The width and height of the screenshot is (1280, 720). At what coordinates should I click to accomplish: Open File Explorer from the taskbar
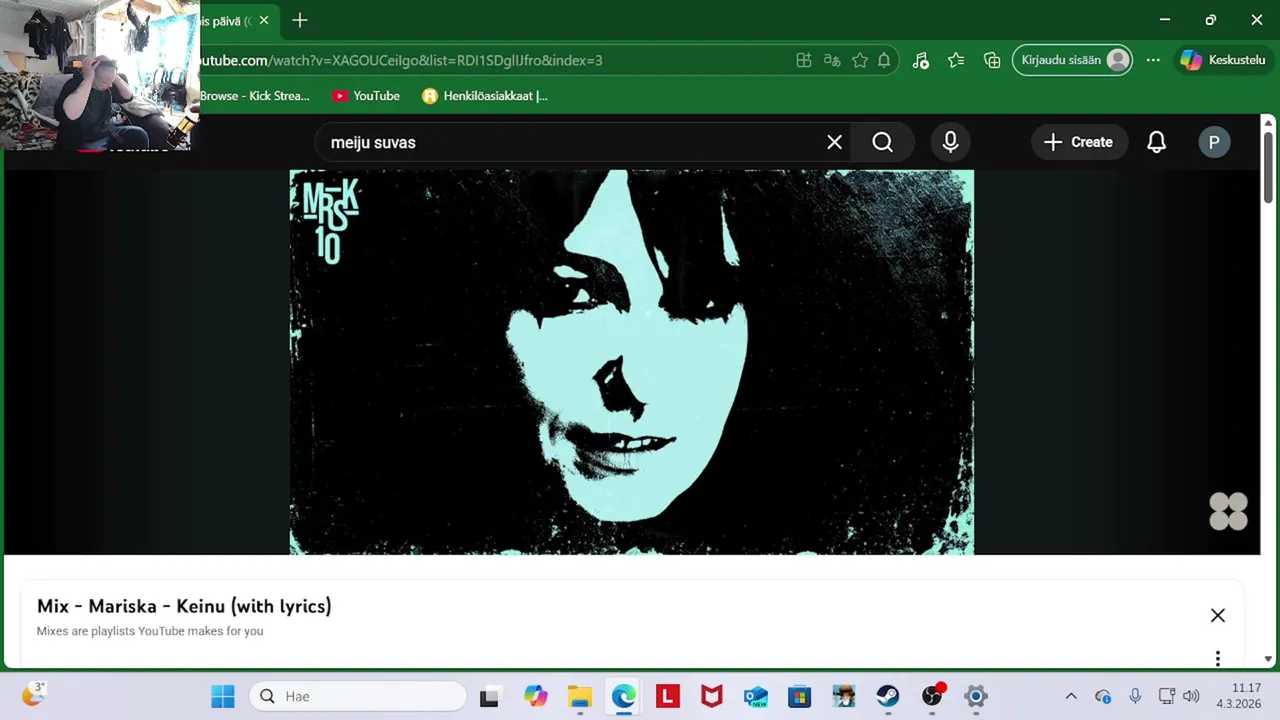[x=580, y=696]
